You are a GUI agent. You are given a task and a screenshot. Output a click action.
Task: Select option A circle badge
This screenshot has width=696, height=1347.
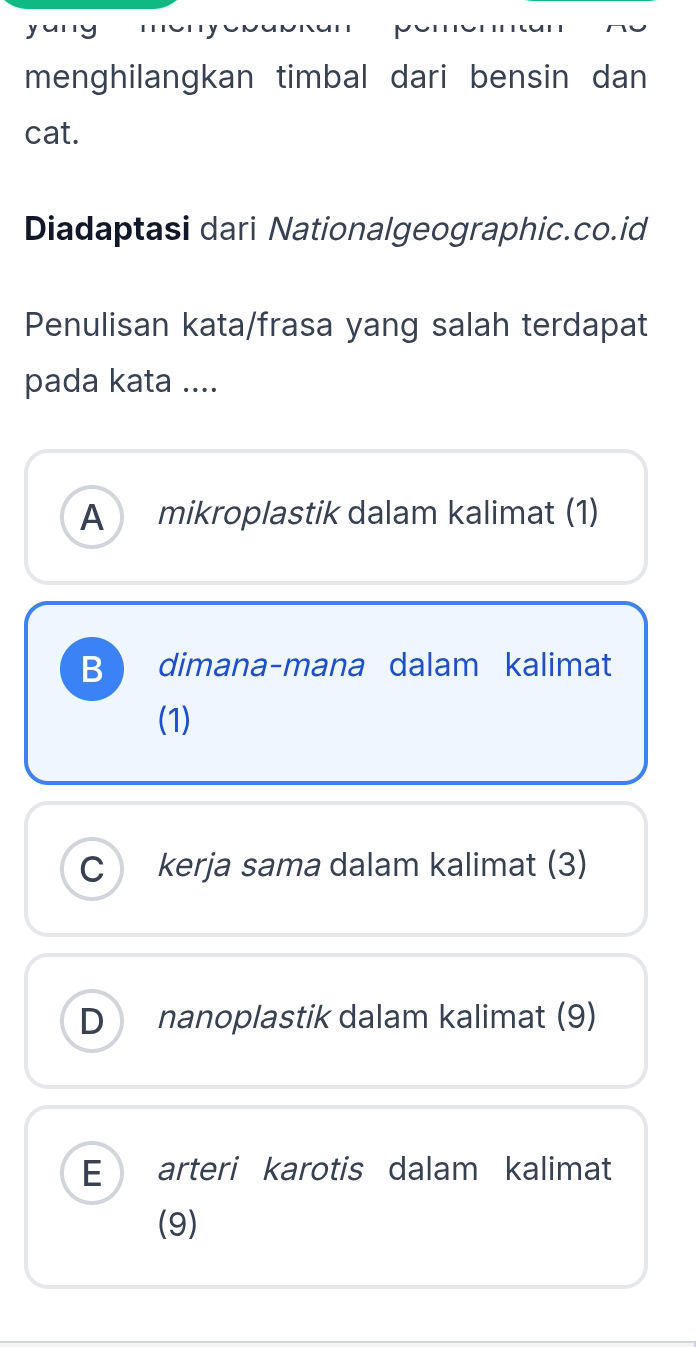point(92,517)
